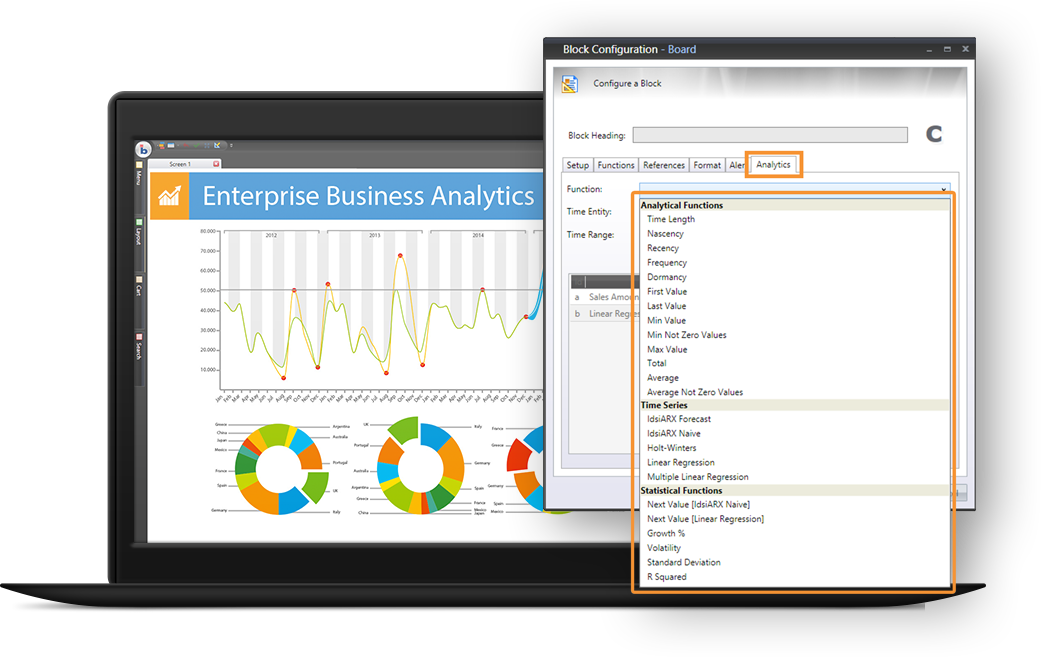Click the Configure a Block icon
The width and height of the screenshot is (1041, 657).
coord(570,84)
